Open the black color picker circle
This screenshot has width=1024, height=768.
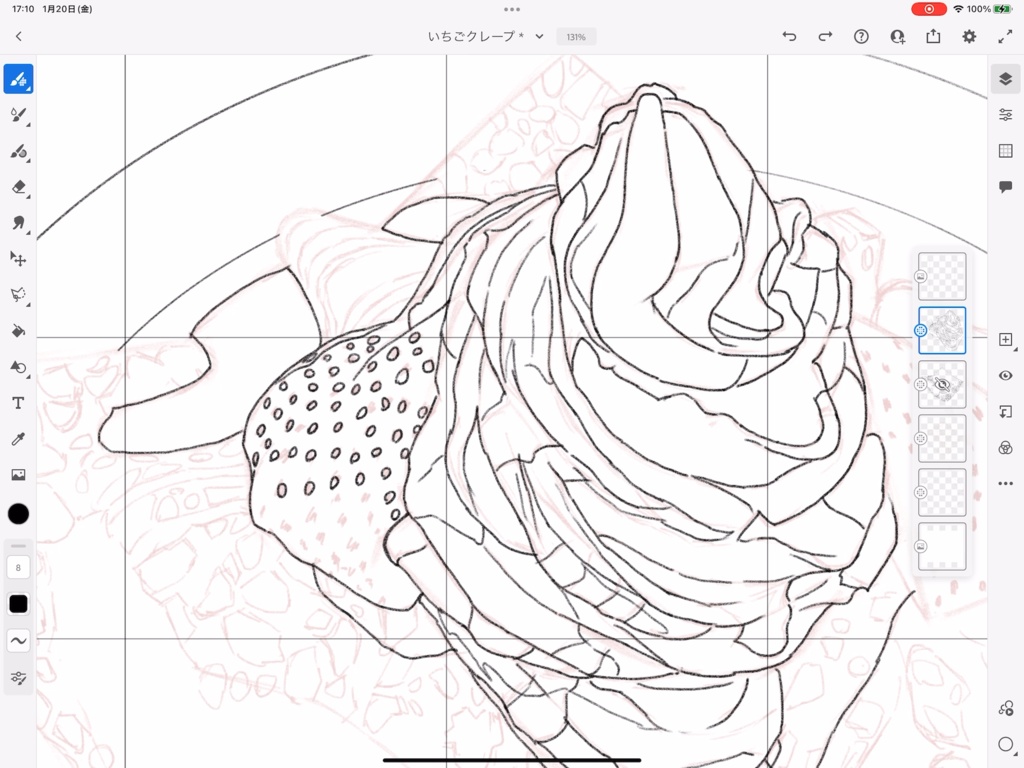point(18,514)
